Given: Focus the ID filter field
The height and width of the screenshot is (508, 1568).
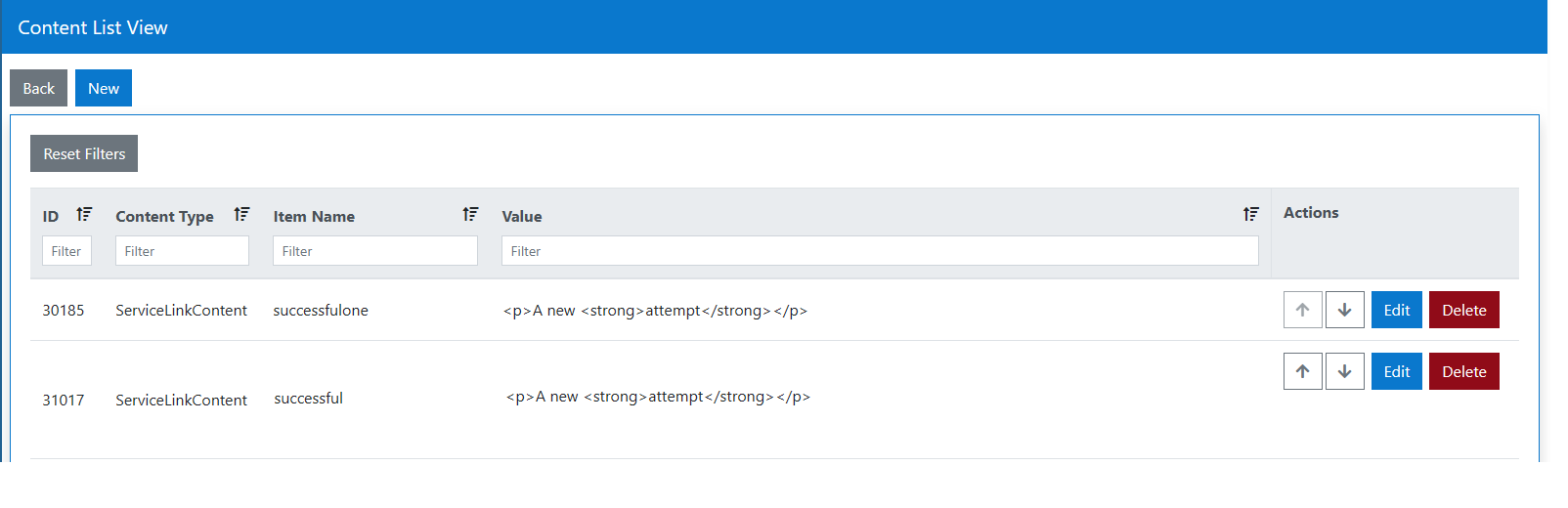Looking at the screenshot, I should coord(66,251).
